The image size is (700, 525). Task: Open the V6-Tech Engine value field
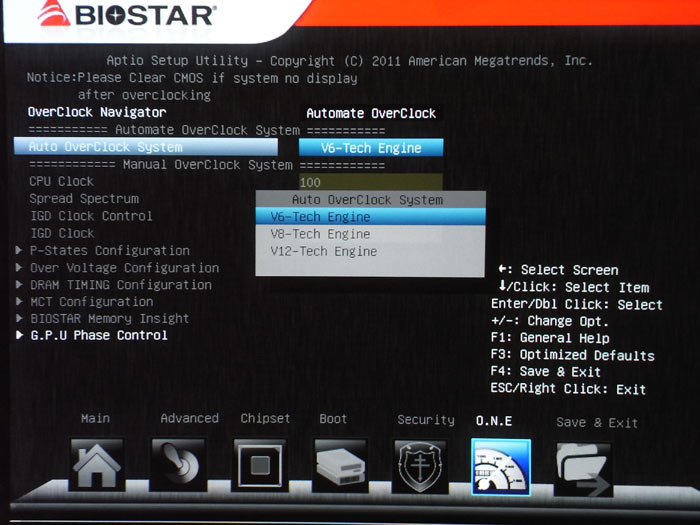(371, 148)
